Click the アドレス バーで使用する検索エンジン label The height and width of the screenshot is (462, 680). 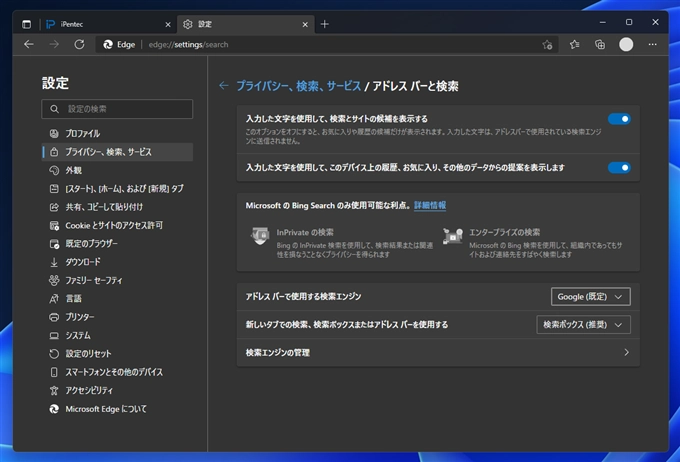(x=303, y=297)
